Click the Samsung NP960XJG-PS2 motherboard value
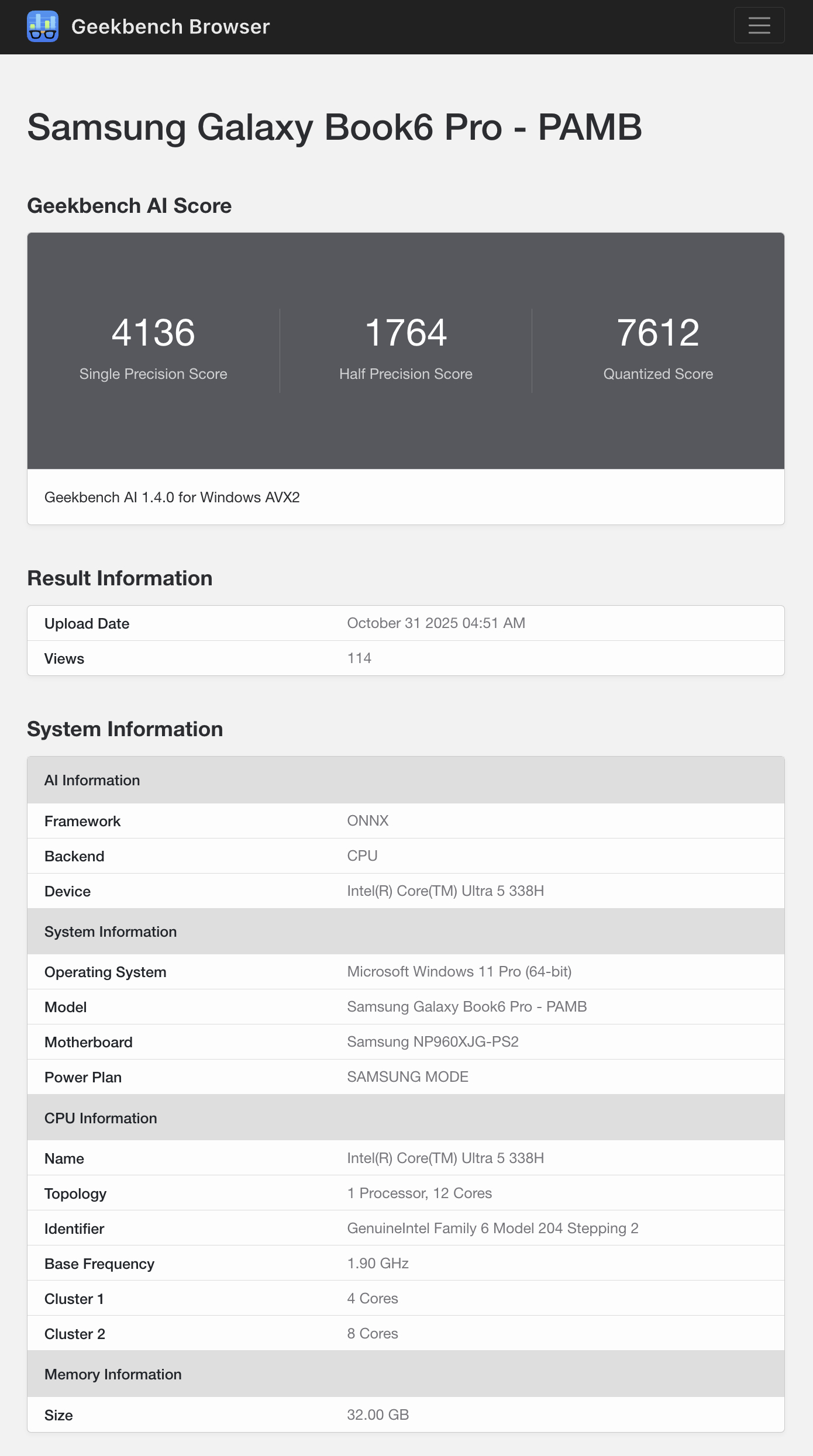This screenshot has height=1456, width=813. tap(432, 1042)
